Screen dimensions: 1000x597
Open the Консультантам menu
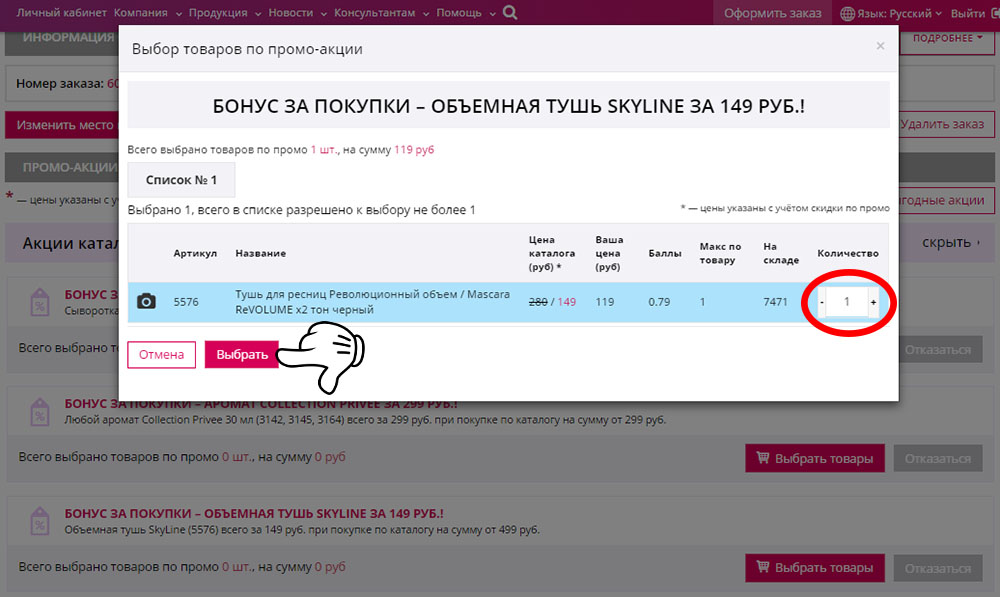pyautogui.click(x=381, y=13)
